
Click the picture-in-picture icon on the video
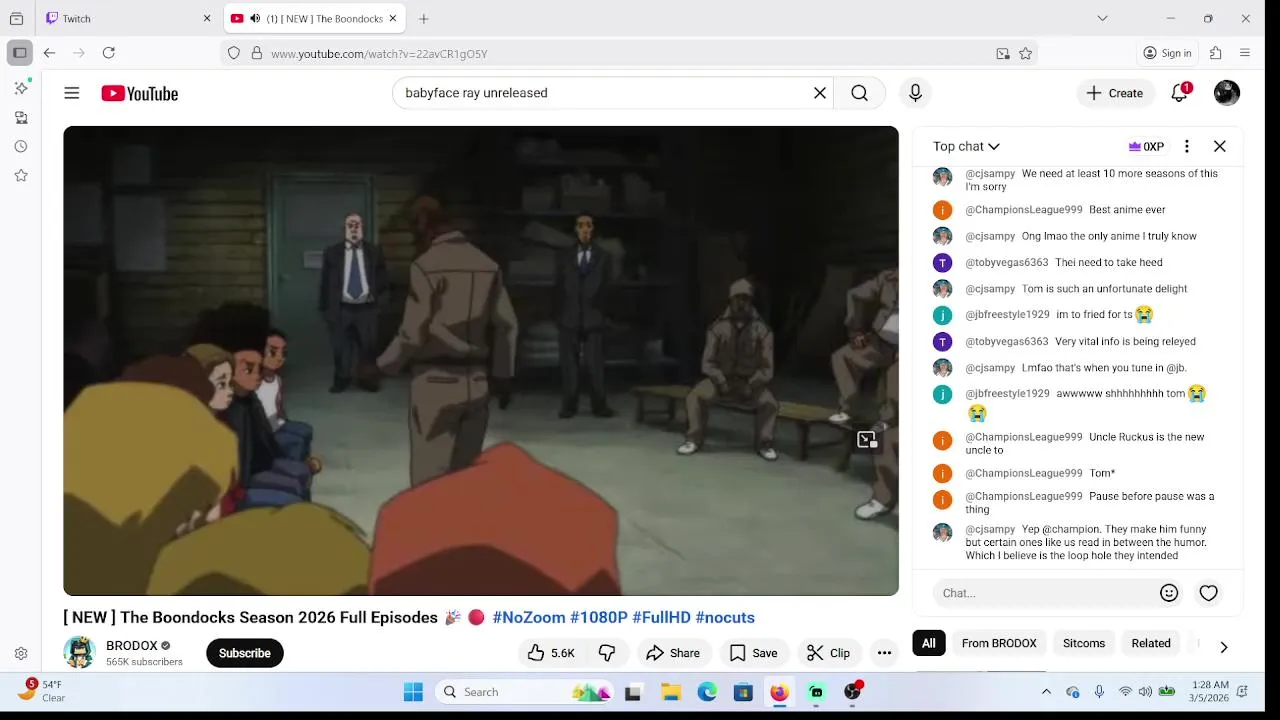[x=867, y=439]
